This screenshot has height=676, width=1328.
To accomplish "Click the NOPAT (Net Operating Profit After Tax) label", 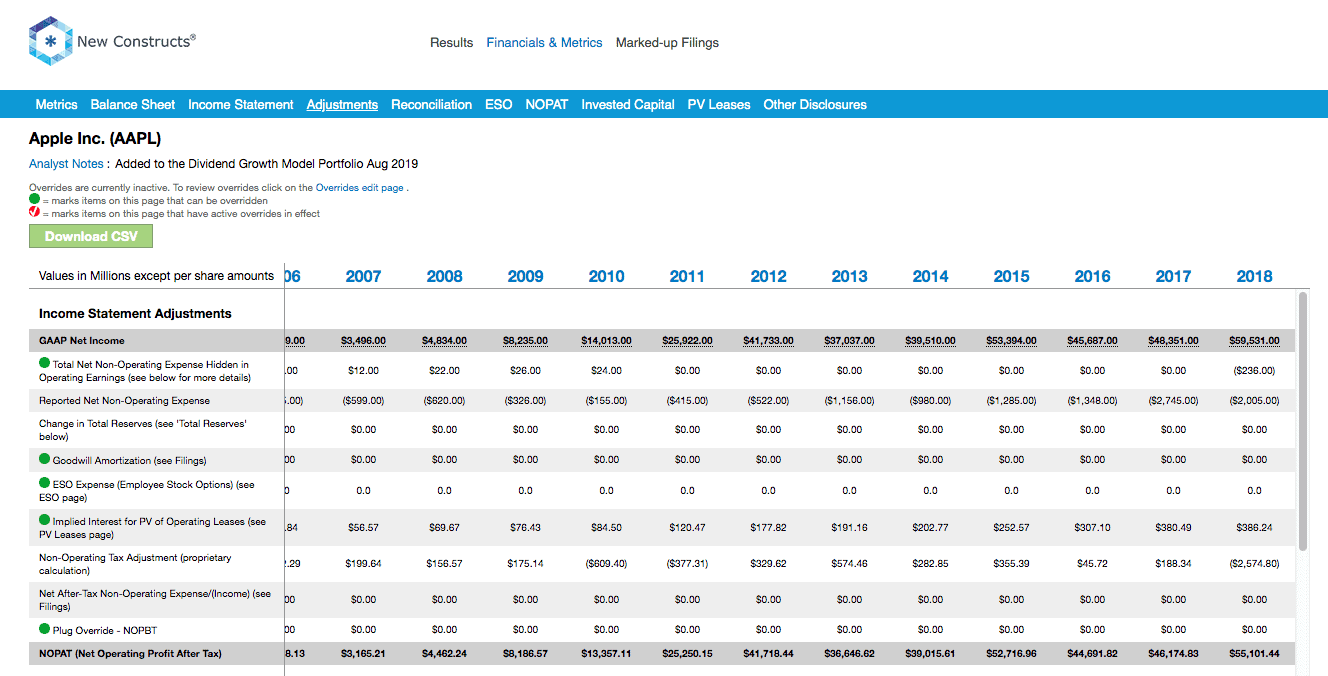I will (x=130, y=654).
